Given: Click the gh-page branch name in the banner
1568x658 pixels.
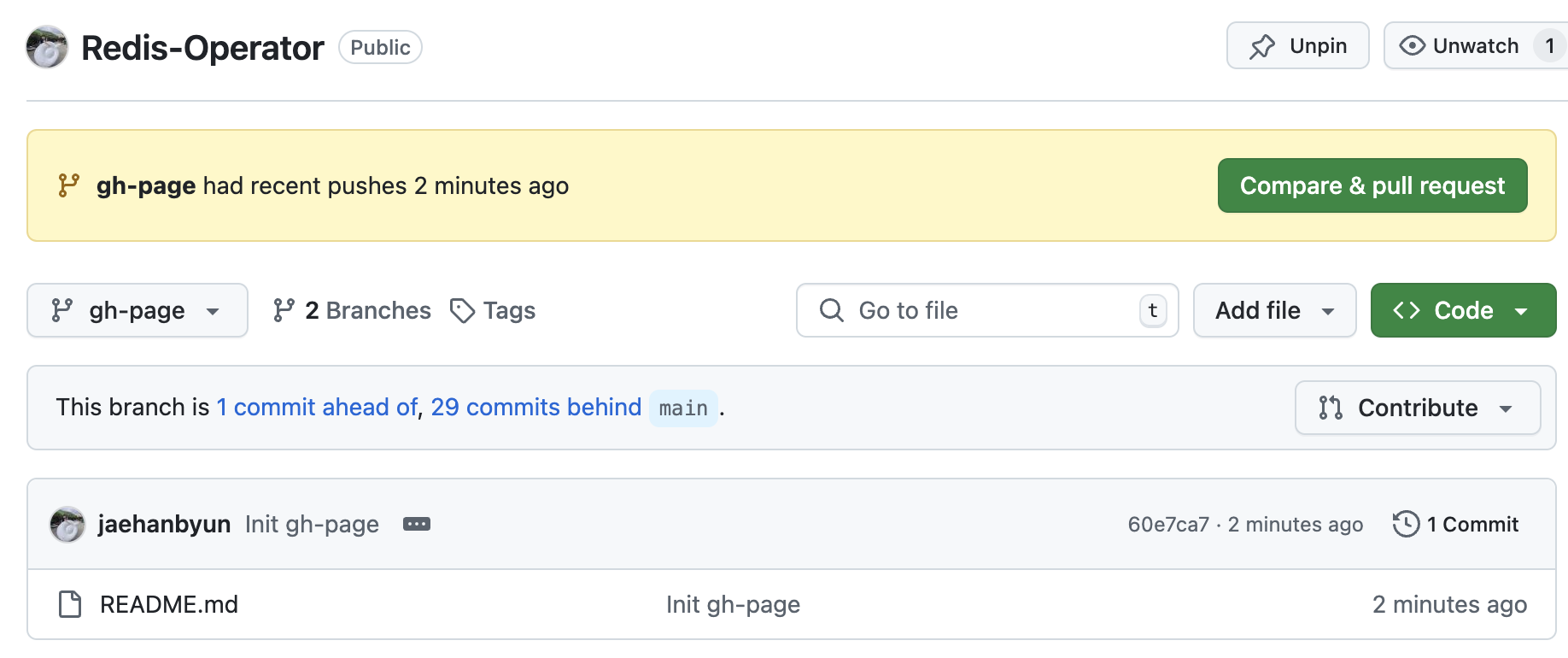Looking at the screenshot, I should pos(146,185).
